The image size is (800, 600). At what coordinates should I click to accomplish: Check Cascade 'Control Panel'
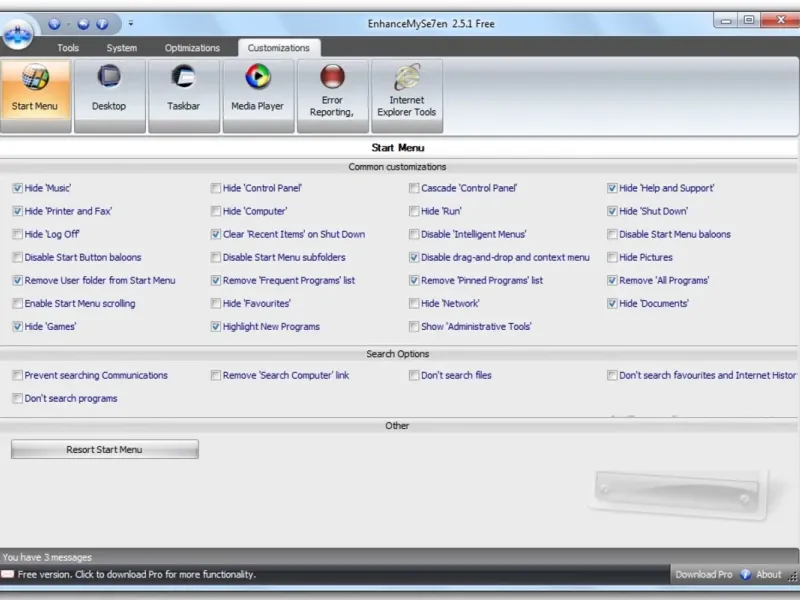(414, 188)
